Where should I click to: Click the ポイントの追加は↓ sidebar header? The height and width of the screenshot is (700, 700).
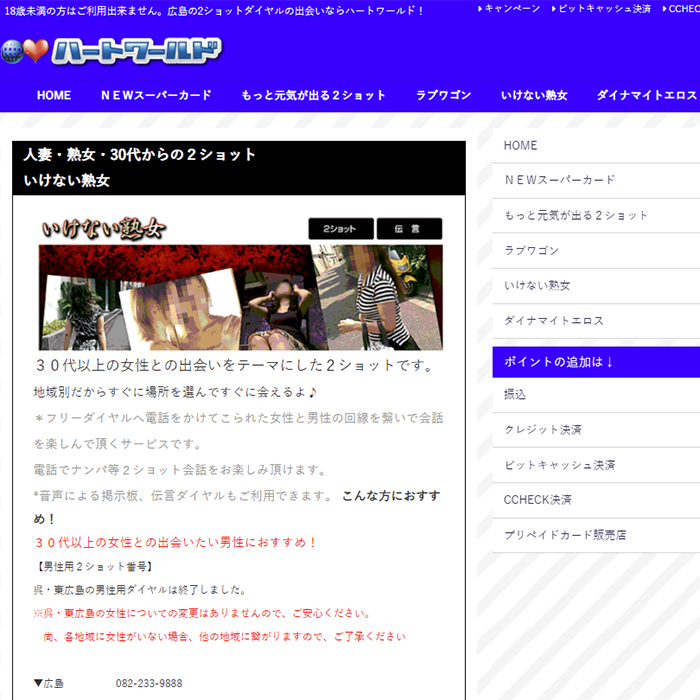(x=596, y=362)
